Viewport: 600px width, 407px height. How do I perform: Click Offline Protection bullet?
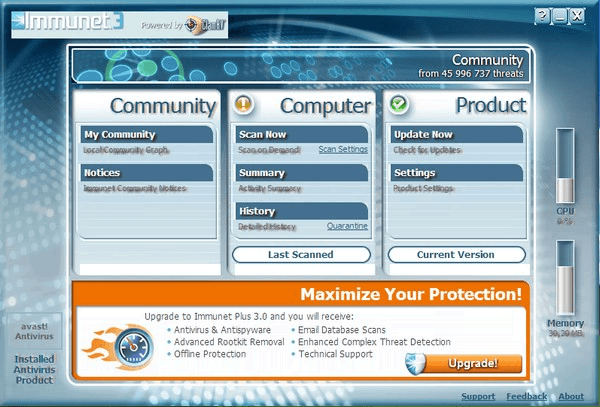click(210, 354)
